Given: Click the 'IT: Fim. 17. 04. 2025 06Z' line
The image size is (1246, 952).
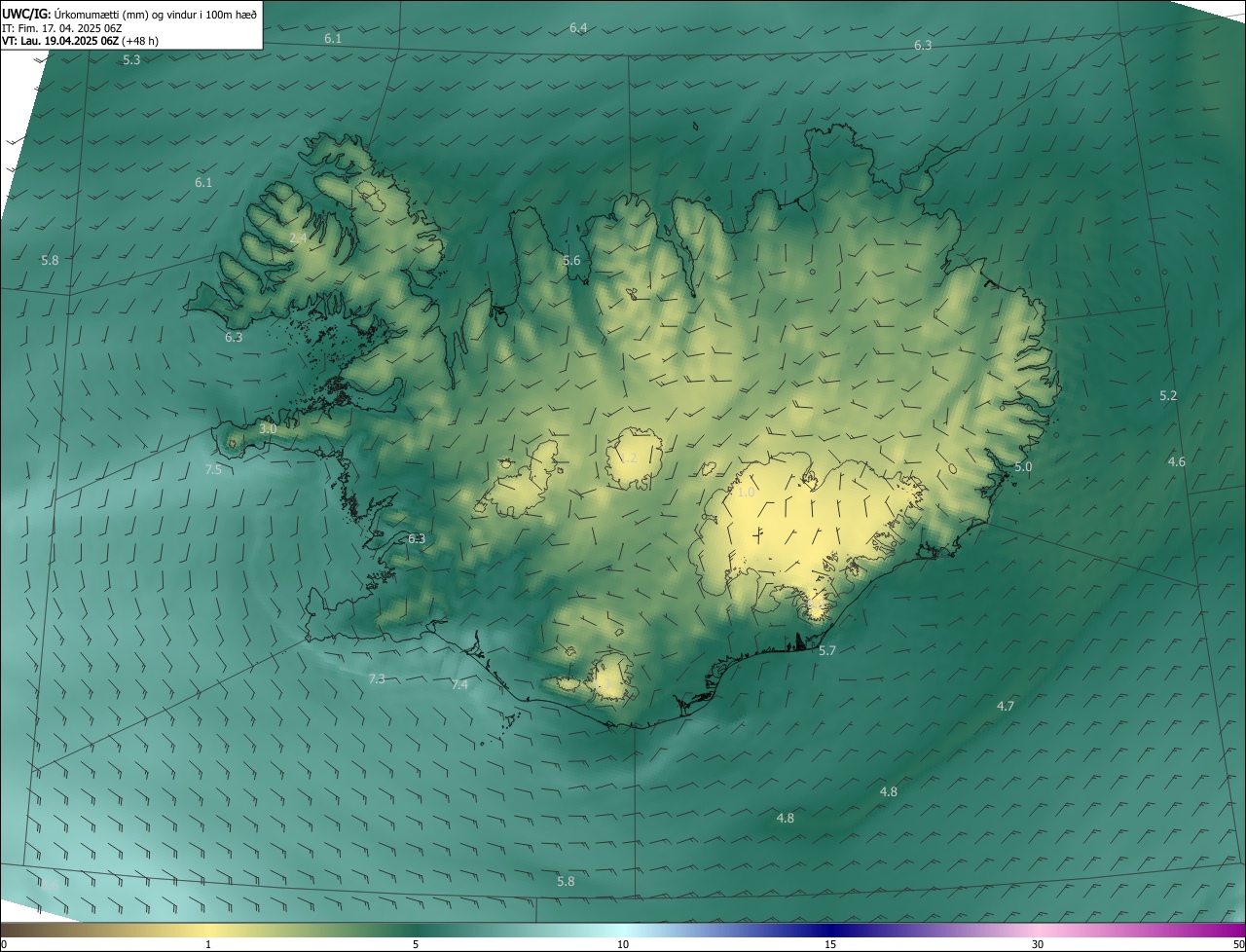Looking at the screenshot, I should (61, 28).
